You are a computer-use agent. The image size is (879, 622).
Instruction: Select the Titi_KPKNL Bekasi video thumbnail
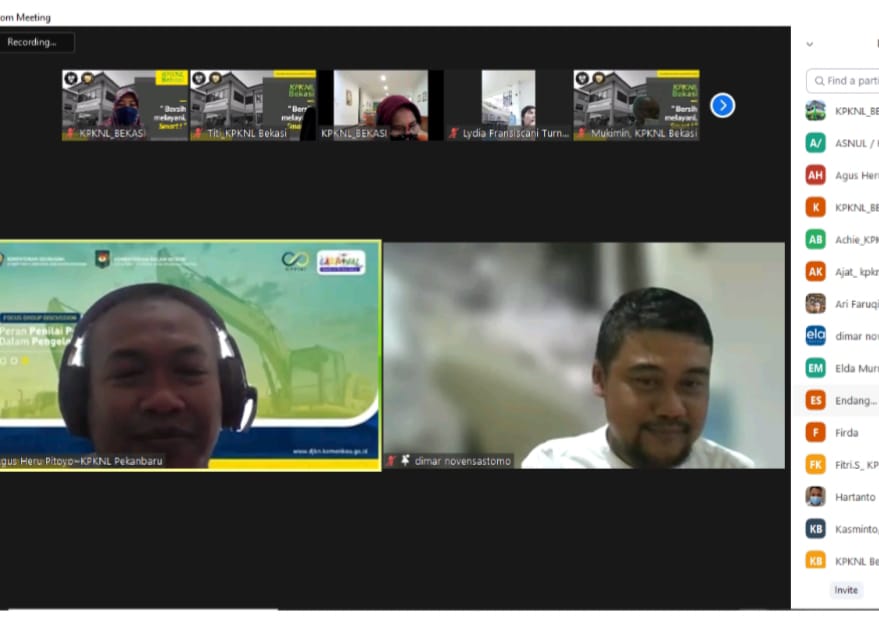[x=253, y=104]
